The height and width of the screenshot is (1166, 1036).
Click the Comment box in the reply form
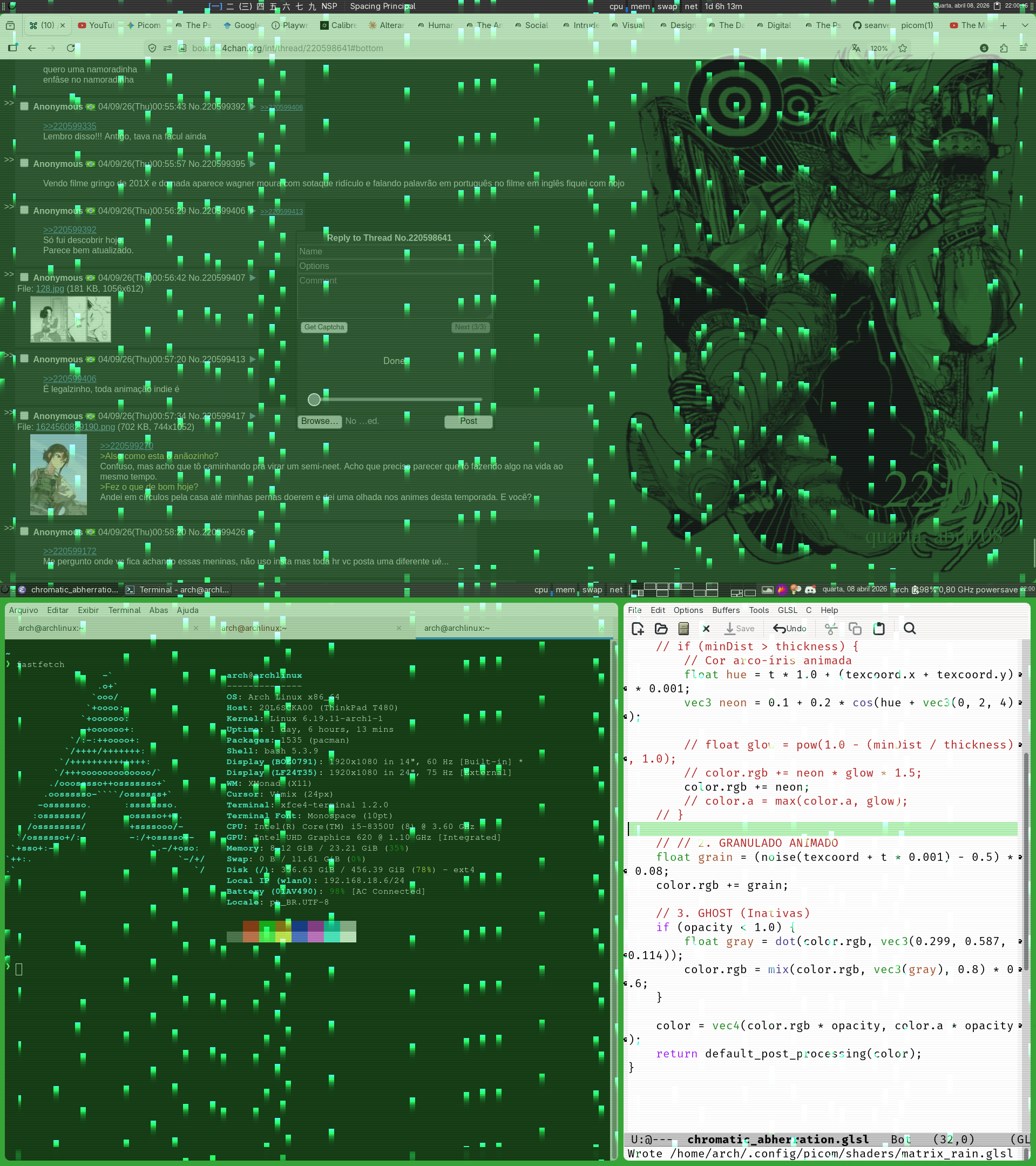click(x=395, y=295)
